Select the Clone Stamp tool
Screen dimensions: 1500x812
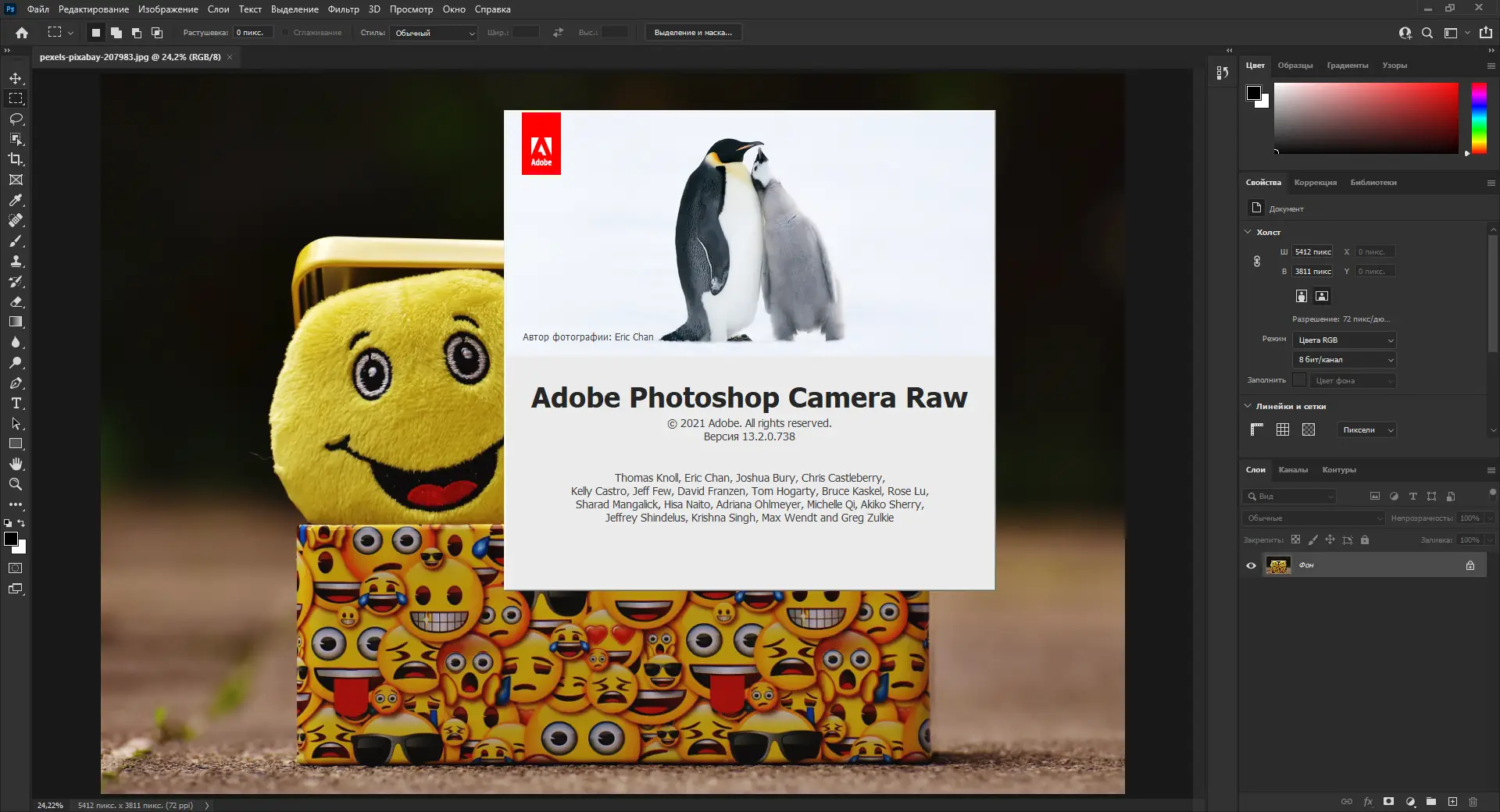(16, 262)
